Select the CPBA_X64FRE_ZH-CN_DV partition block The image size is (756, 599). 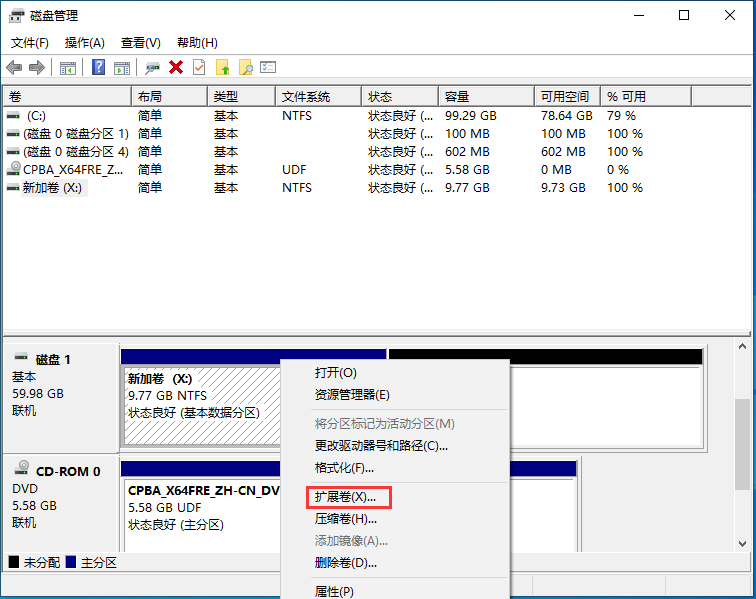click(x=202, y=507)
